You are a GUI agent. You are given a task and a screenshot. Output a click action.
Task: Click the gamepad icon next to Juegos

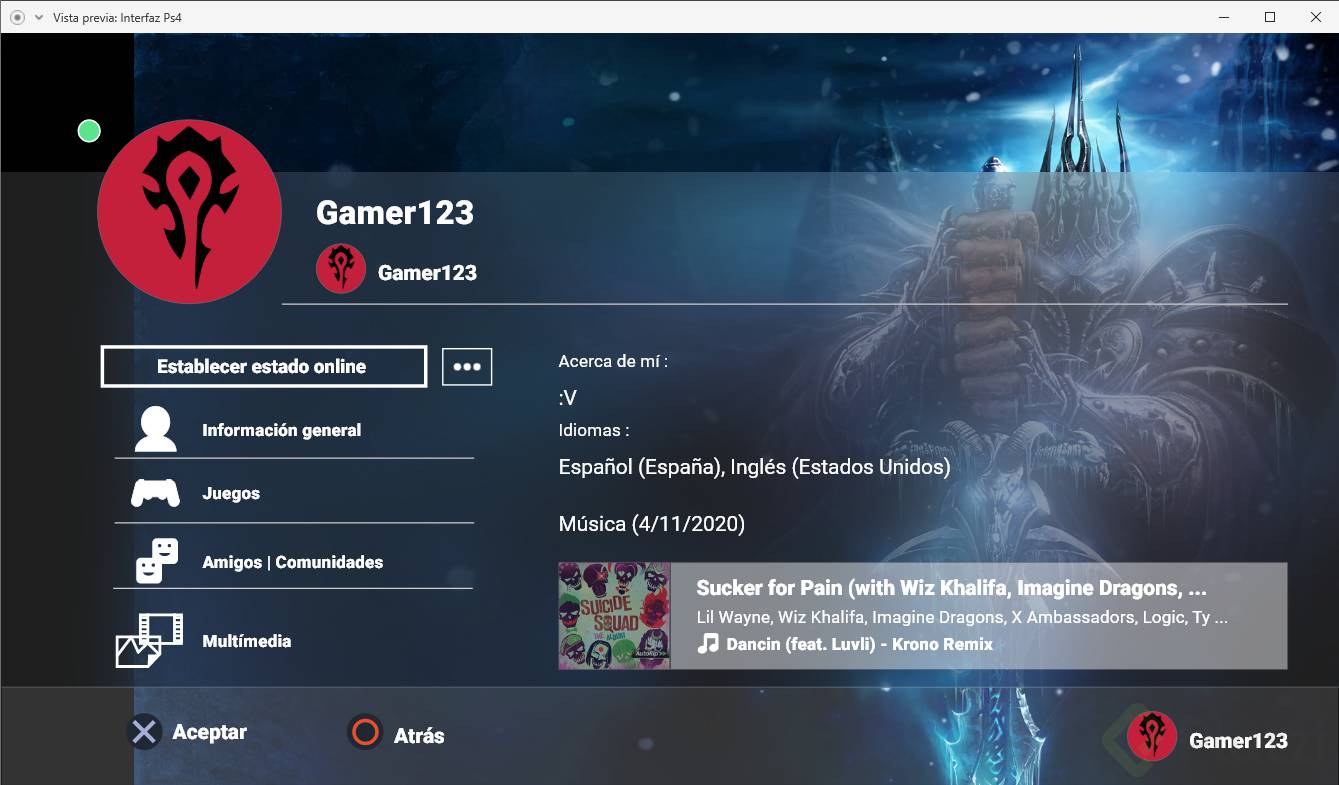(x=154, y=492)
